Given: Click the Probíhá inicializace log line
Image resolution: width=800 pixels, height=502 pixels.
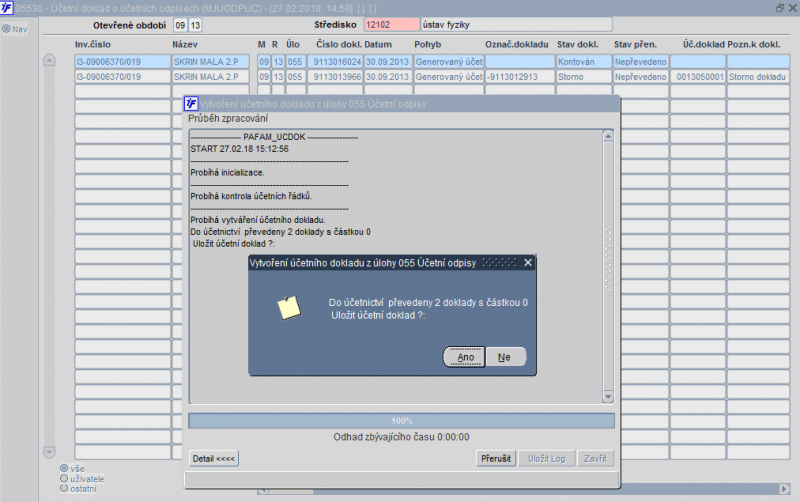Looking at the screenshot, I should point(228,172).
